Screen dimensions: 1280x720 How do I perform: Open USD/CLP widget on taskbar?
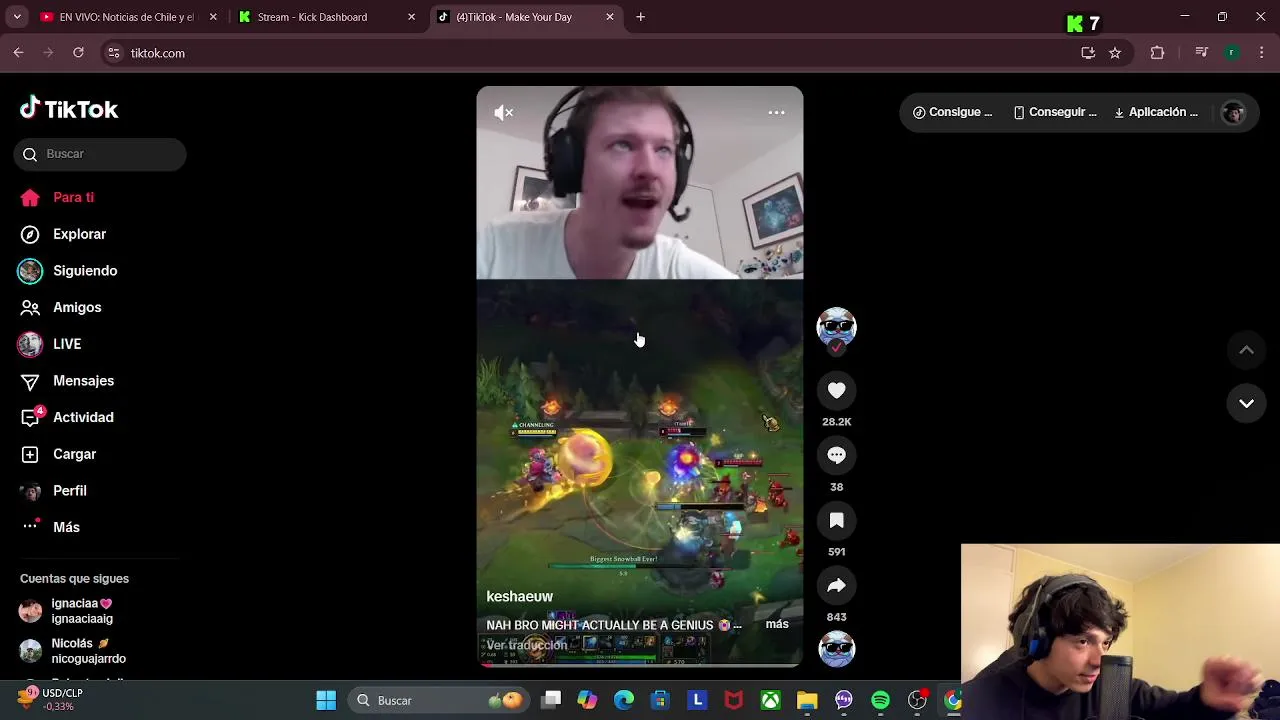[x=51, y=699]
